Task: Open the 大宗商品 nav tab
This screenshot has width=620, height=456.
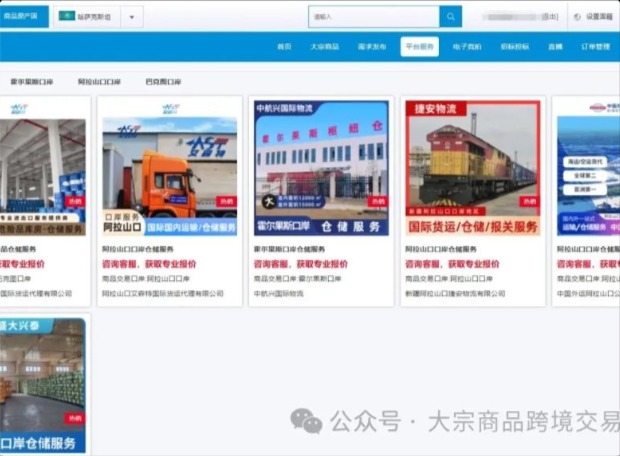Action: point(325,47)
